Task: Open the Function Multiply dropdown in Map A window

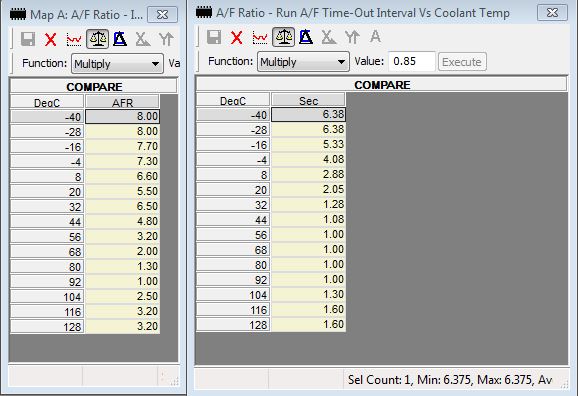Action: point(117,64)
